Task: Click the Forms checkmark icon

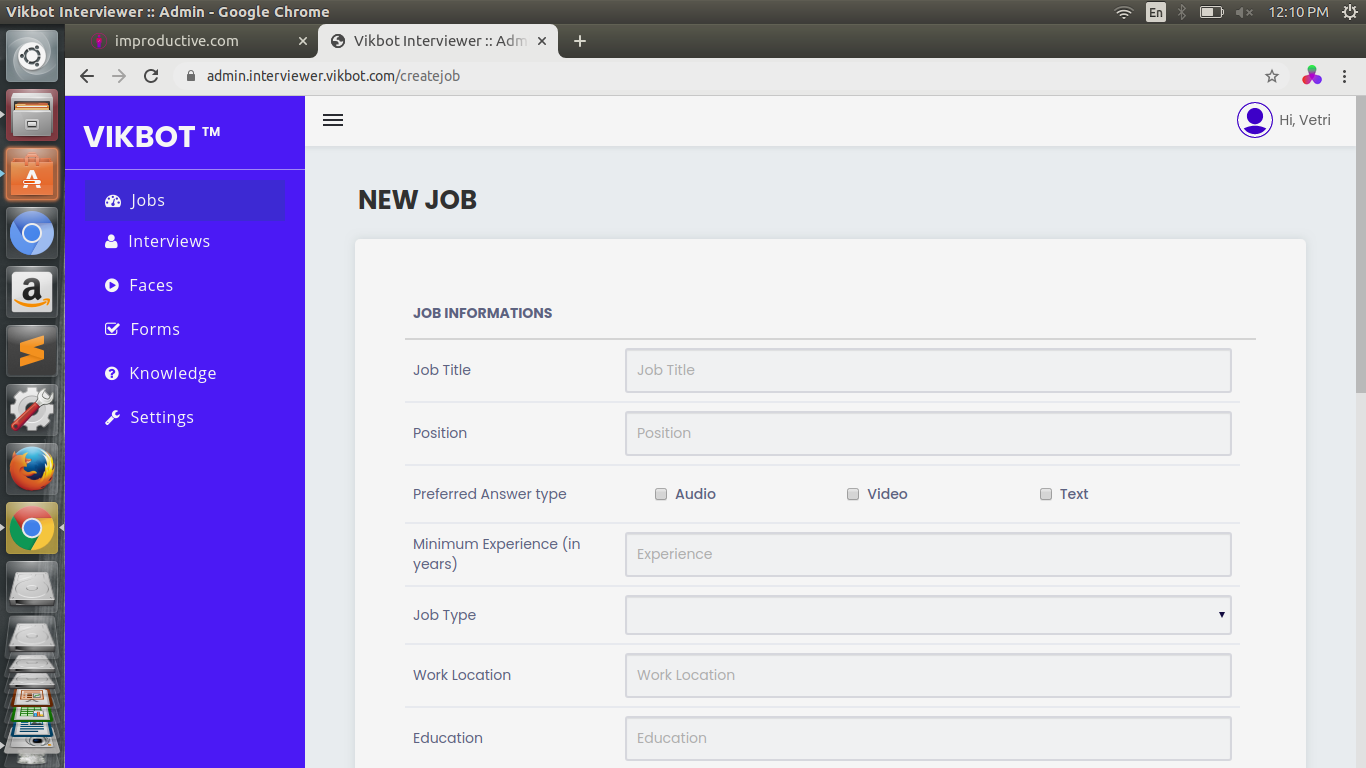Action: click(x=113, y=330)
